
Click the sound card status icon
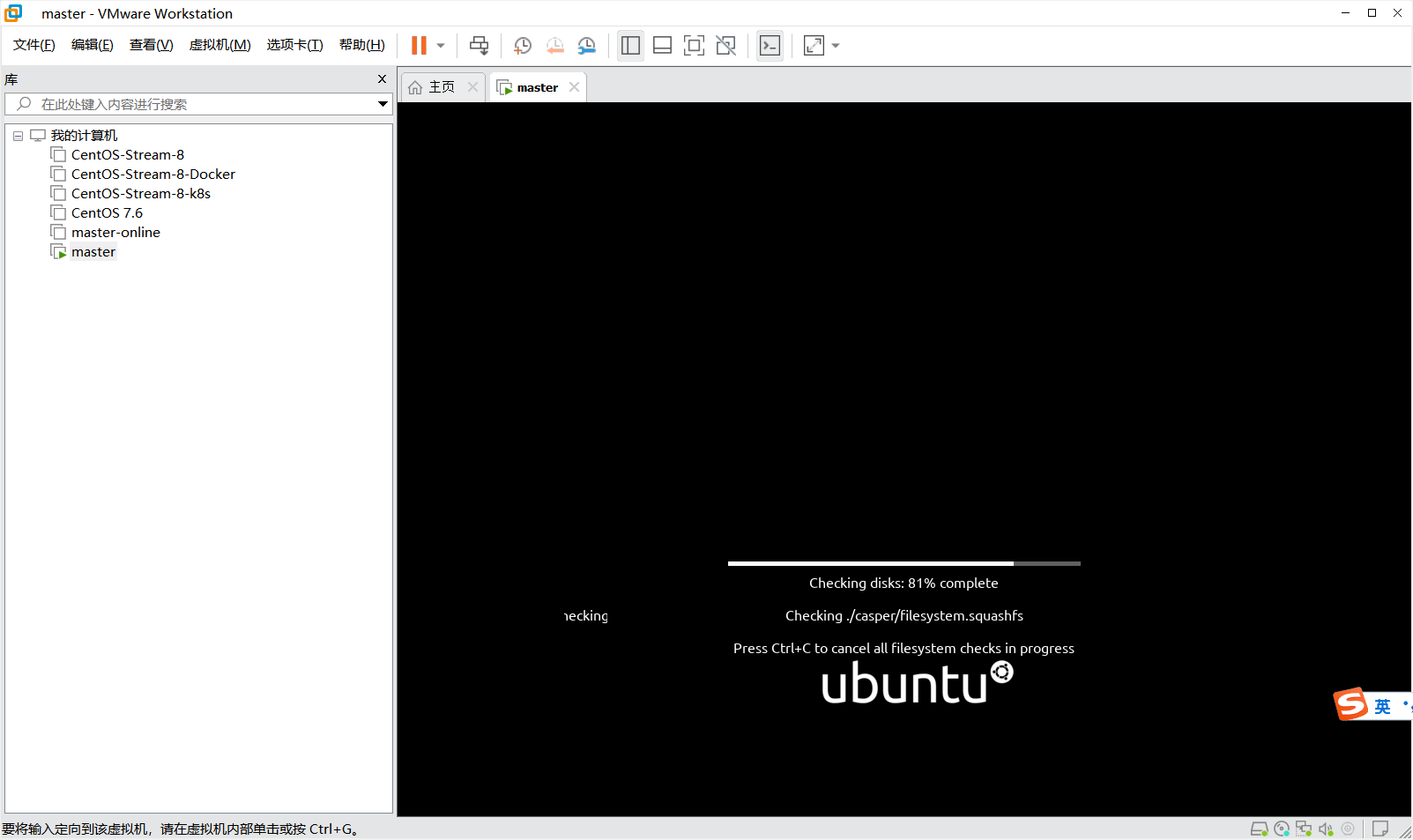click(1326, 829)
